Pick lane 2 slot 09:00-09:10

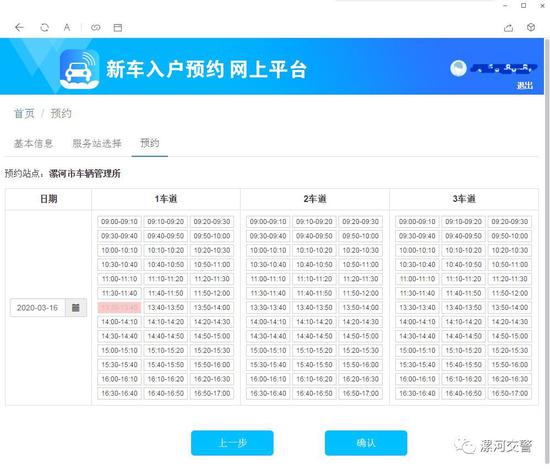coord(268,222)
